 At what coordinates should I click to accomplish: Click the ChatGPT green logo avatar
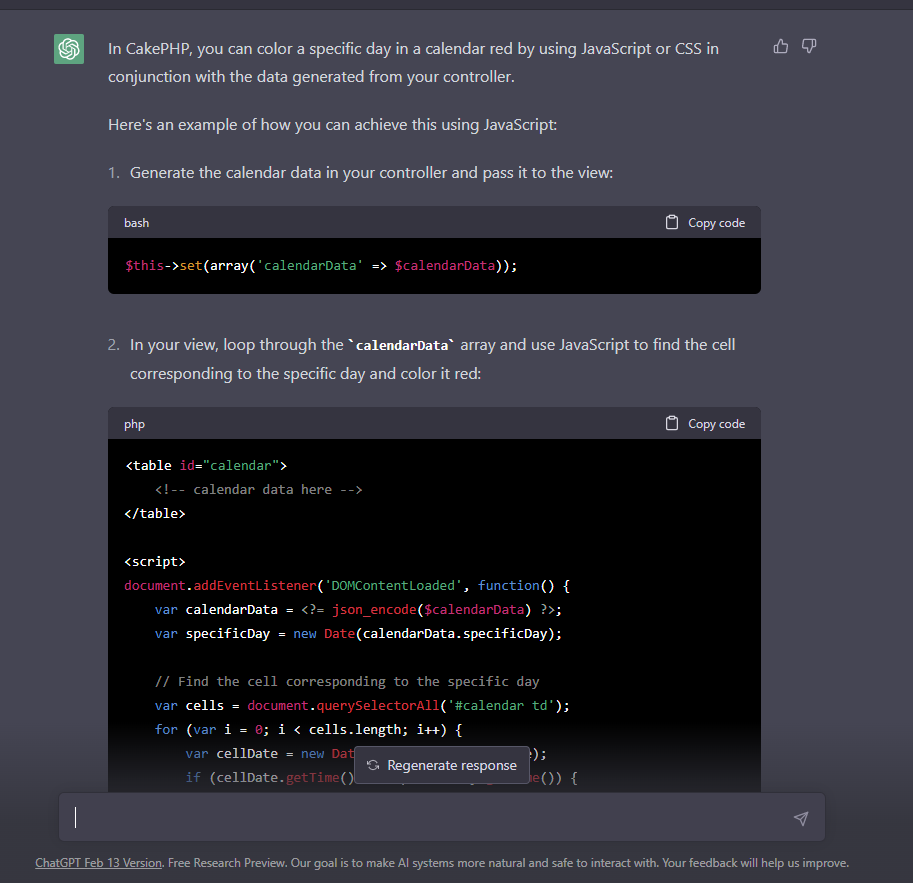(x=68, y=48)
